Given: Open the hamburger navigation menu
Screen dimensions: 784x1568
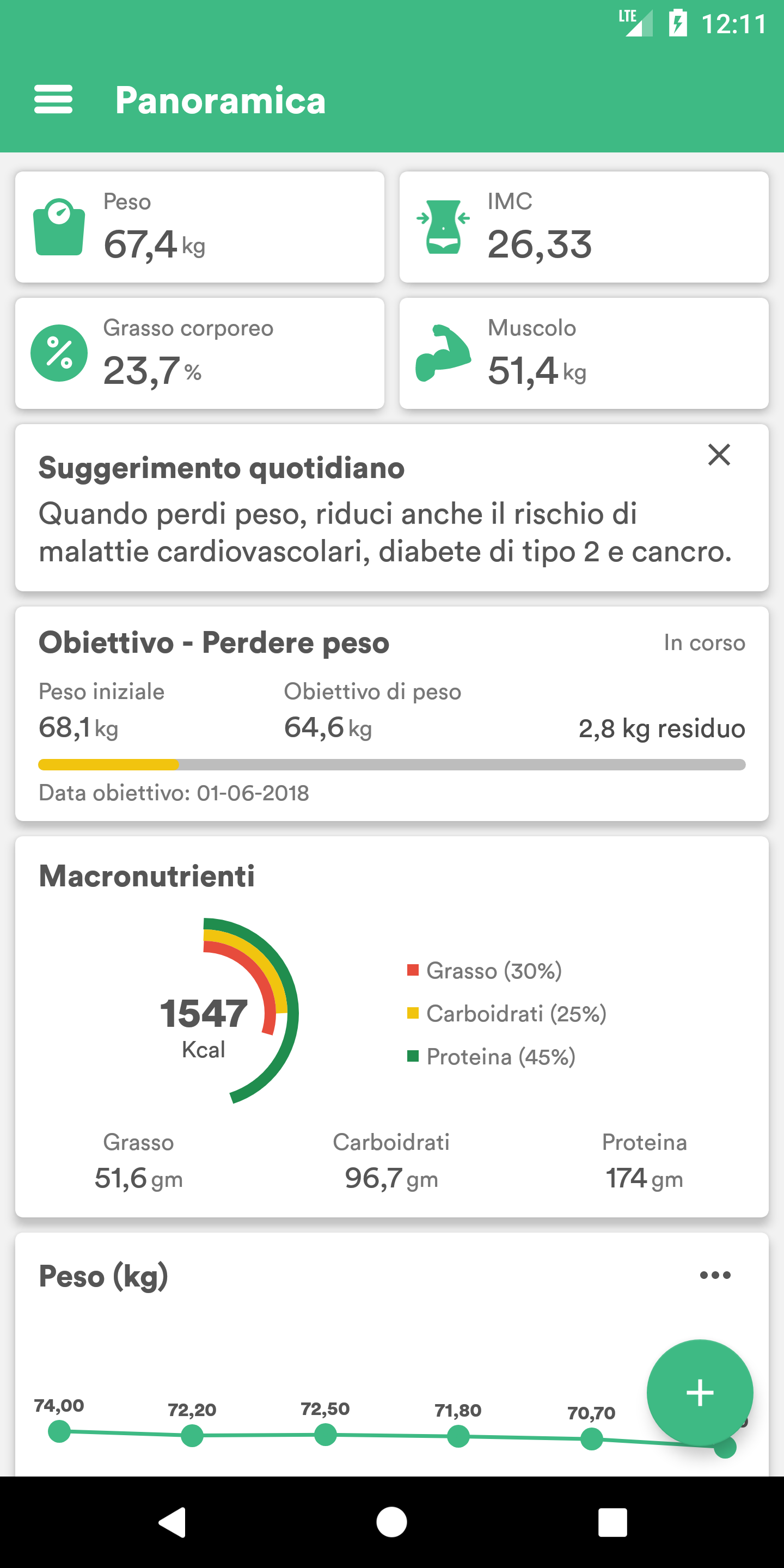Looking at the screenshot, I should point(53,100).
